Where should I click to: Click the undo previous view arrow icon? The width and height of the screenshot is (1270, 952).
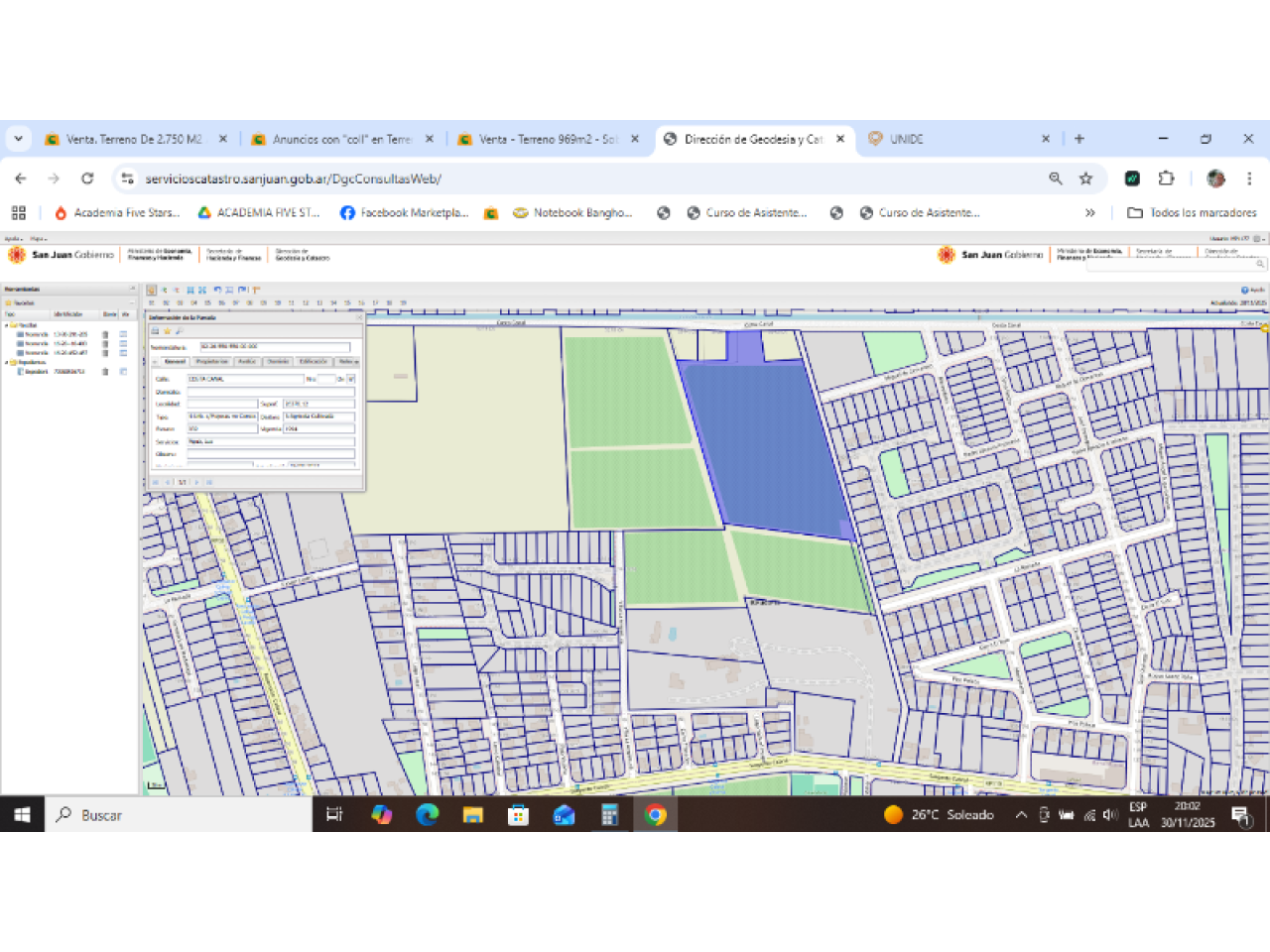tap(217, 291)
